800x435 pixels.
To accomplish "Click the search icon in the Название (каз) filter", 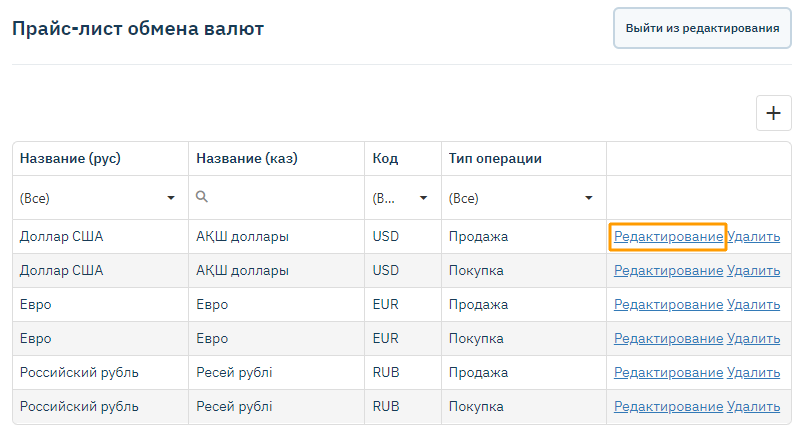I will click(202, 197).
